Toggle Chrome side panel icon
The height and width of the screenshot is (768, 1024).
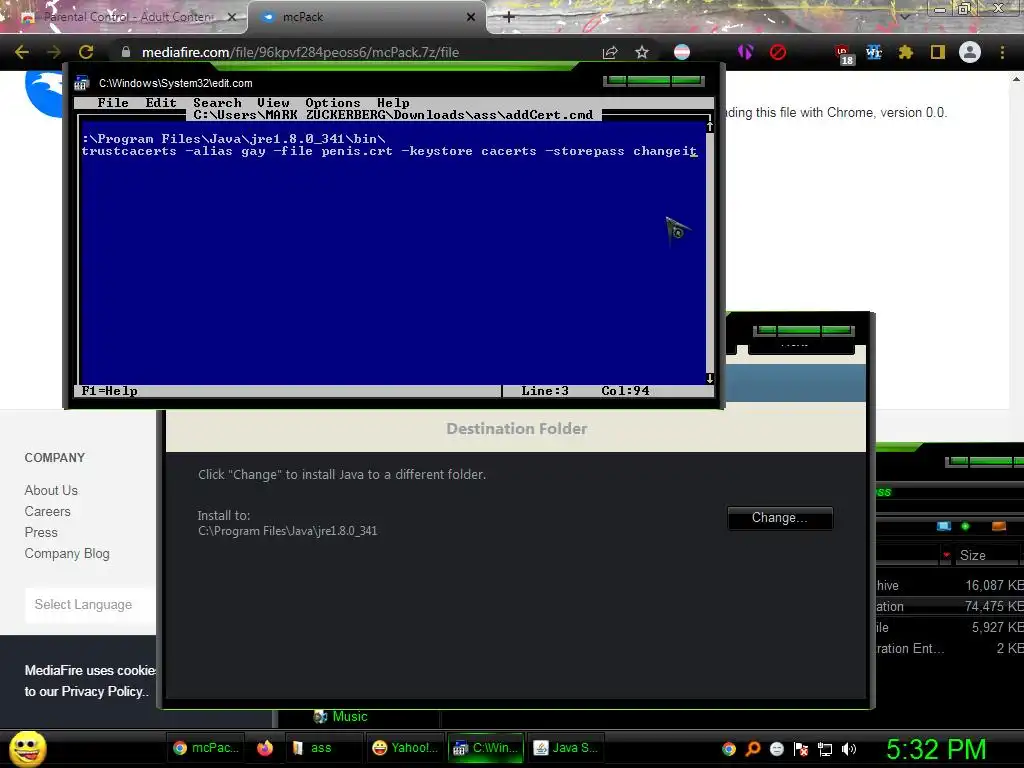(938, 52)
